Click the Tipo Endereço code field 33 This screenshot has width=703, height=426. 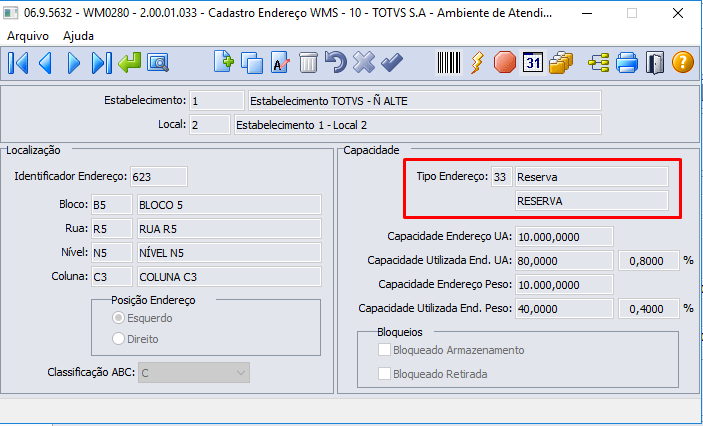[x=502, y=177]
